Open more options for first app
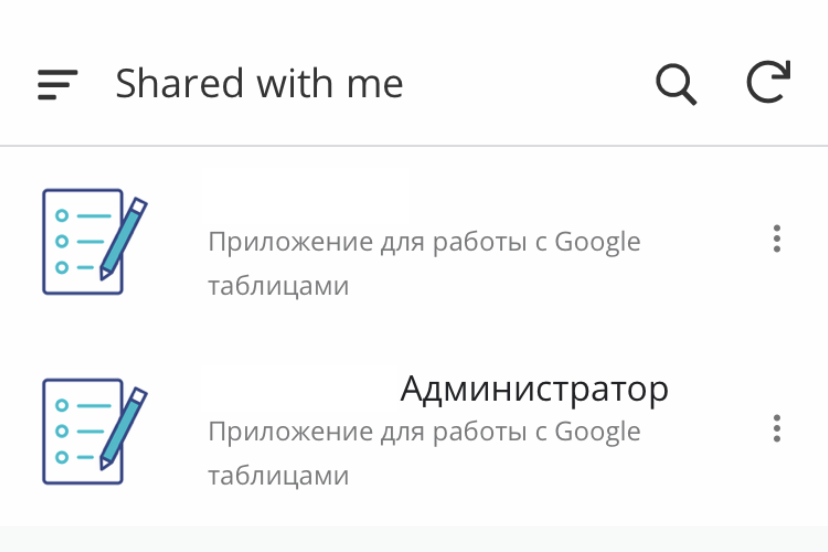Viewport: 828px width, 552px height. click(776, 239)
